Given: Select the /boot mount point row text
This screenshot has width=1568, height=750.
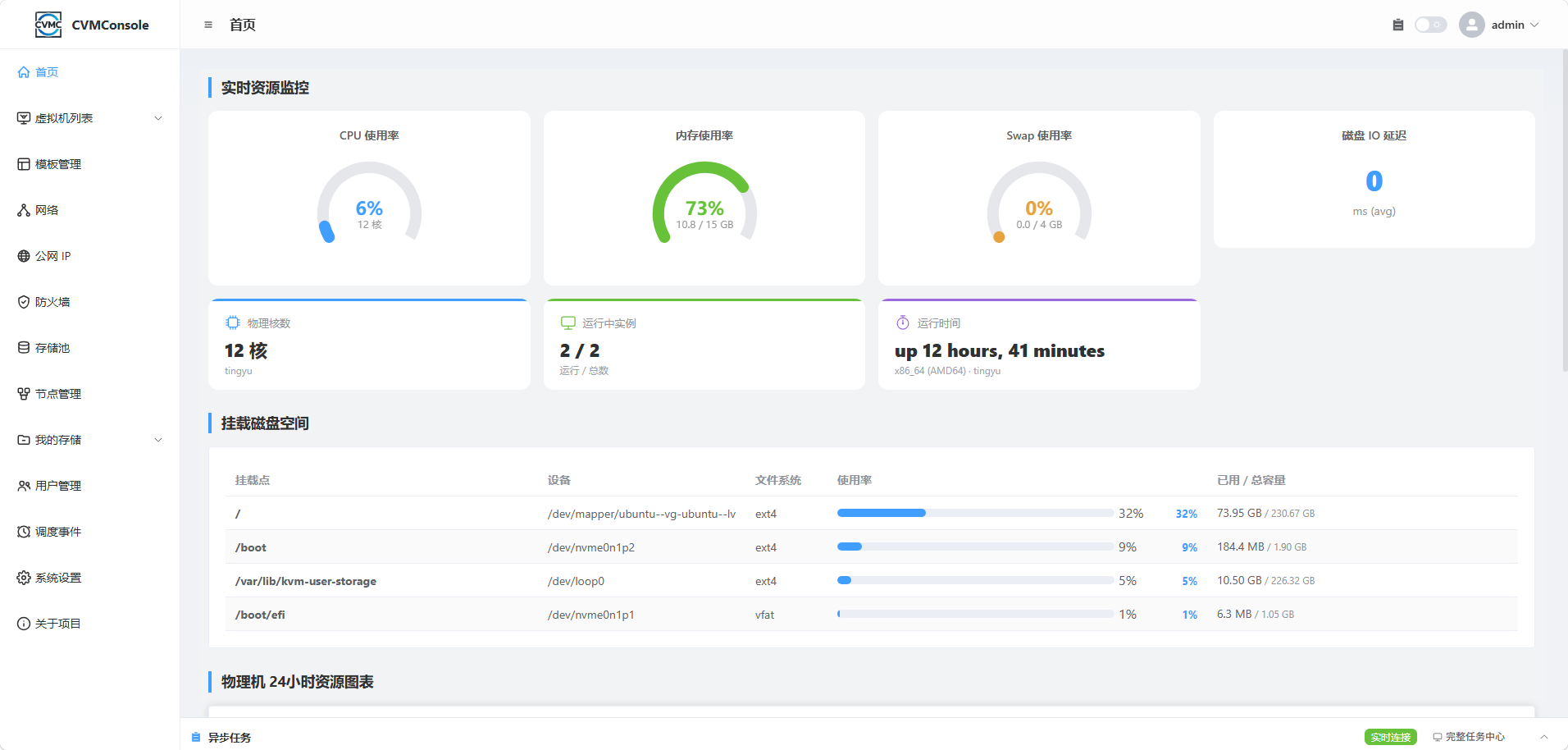Looking at the screenshot, I should pos(251,547).
